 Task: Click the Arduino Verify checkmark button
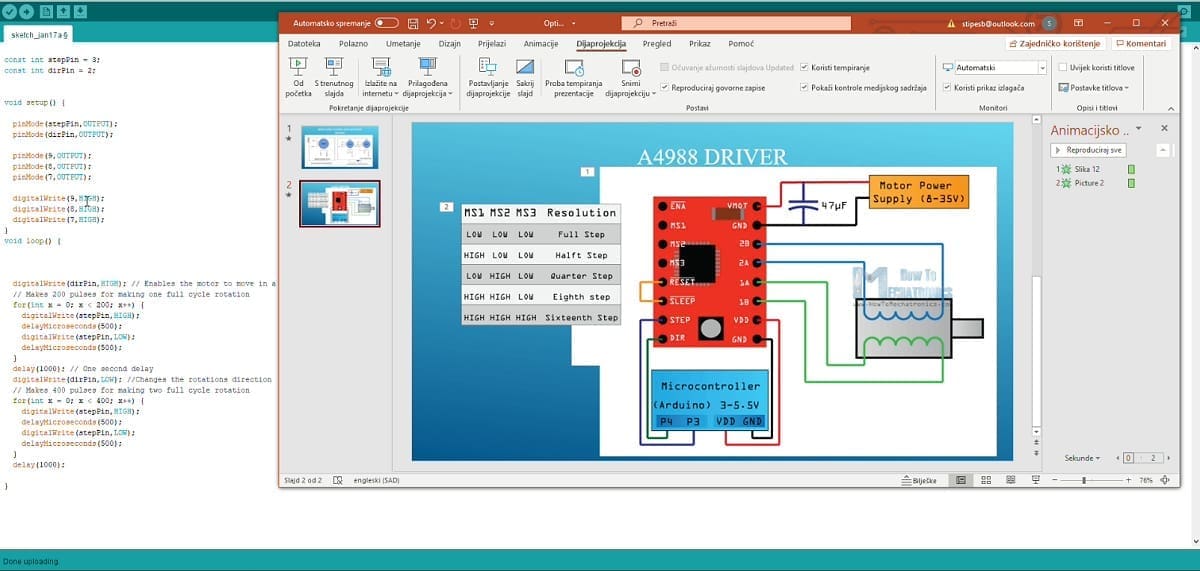click(9, 12)
